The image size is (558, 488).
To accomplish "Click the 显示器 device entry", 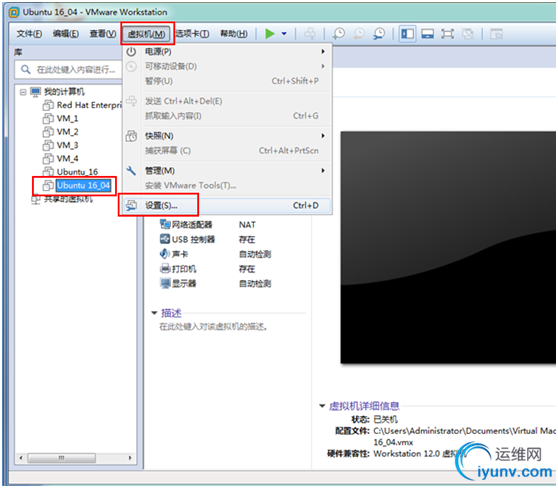I will [x=184, y=284].
